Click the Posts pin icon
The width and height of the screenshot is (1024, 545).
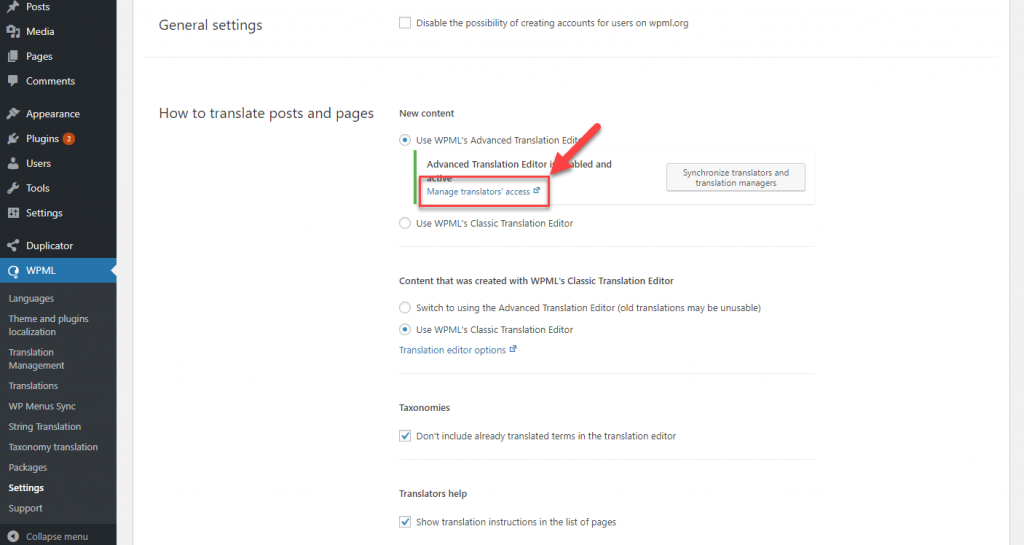point(13,7)
